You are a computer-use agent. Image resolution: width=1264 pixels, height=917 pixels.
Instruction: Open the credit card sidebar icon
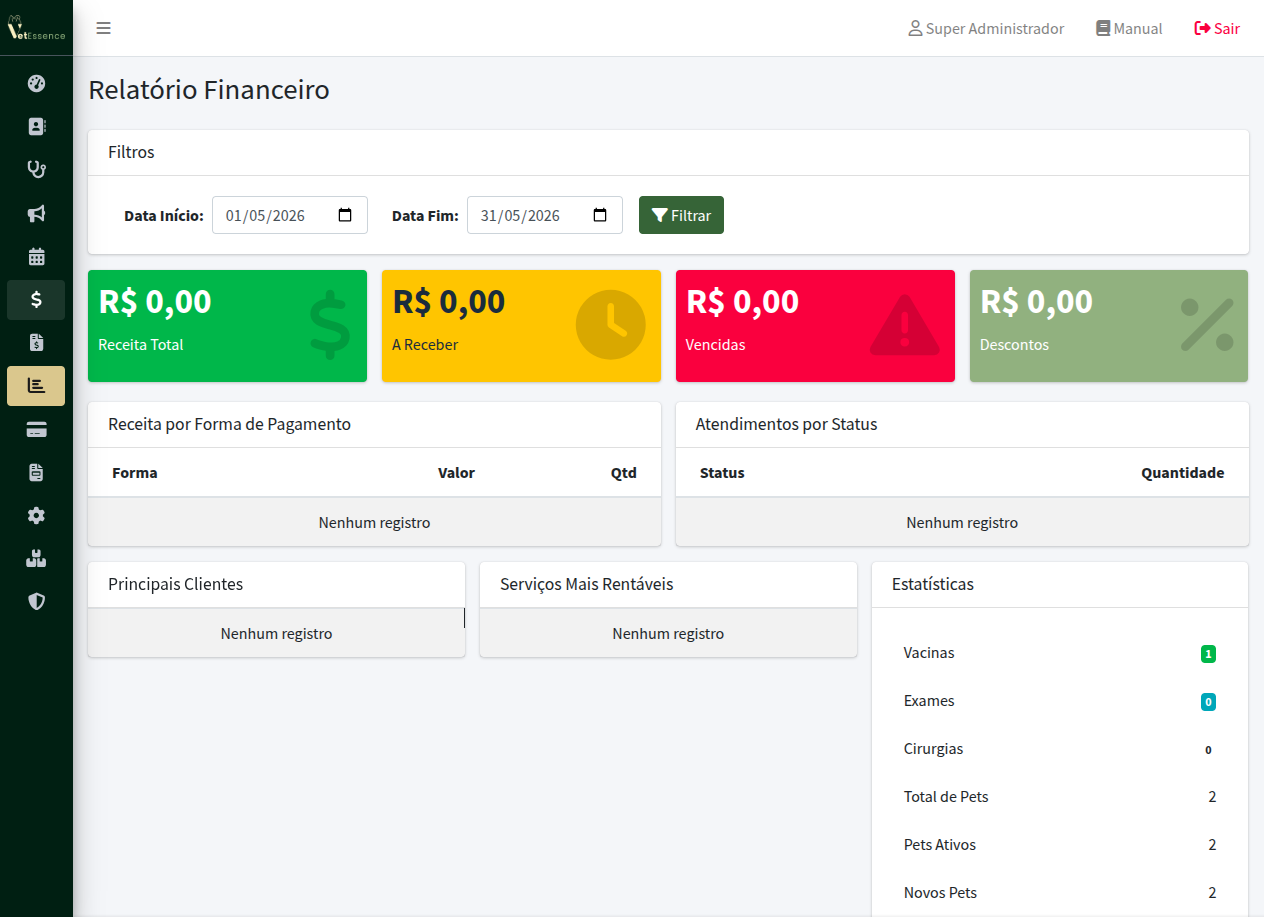tap(36, 429)
